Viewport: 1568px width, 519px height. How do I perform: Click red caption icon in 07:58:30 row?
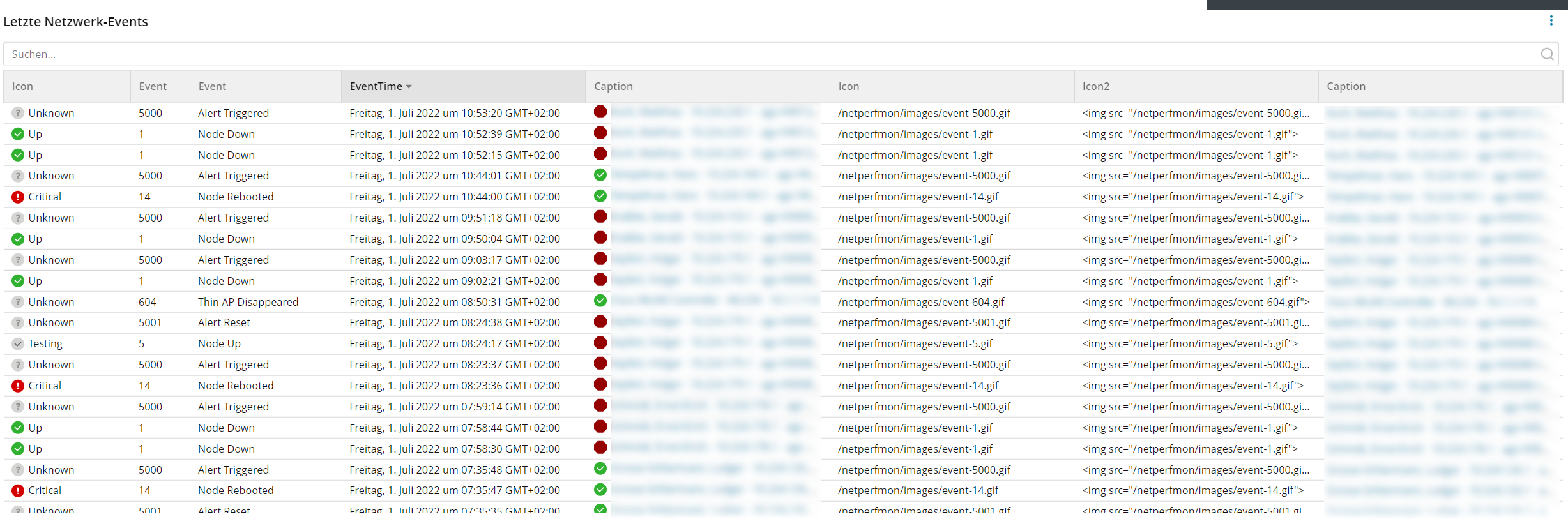[600, 447]
